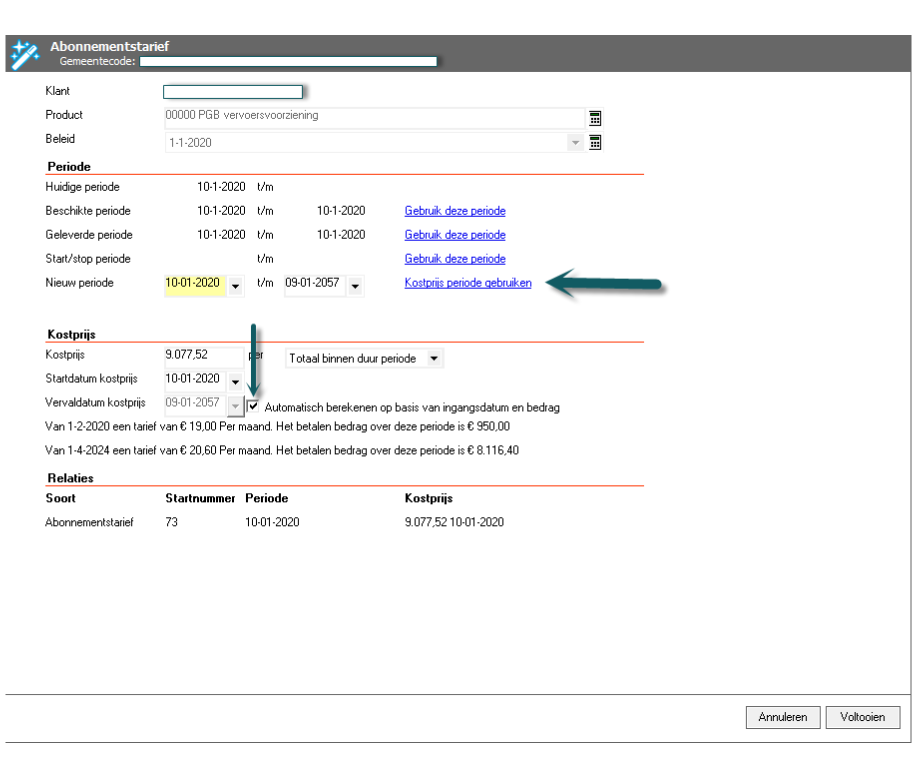
Task: Click into the Klant input field
Action: [232, 92]
